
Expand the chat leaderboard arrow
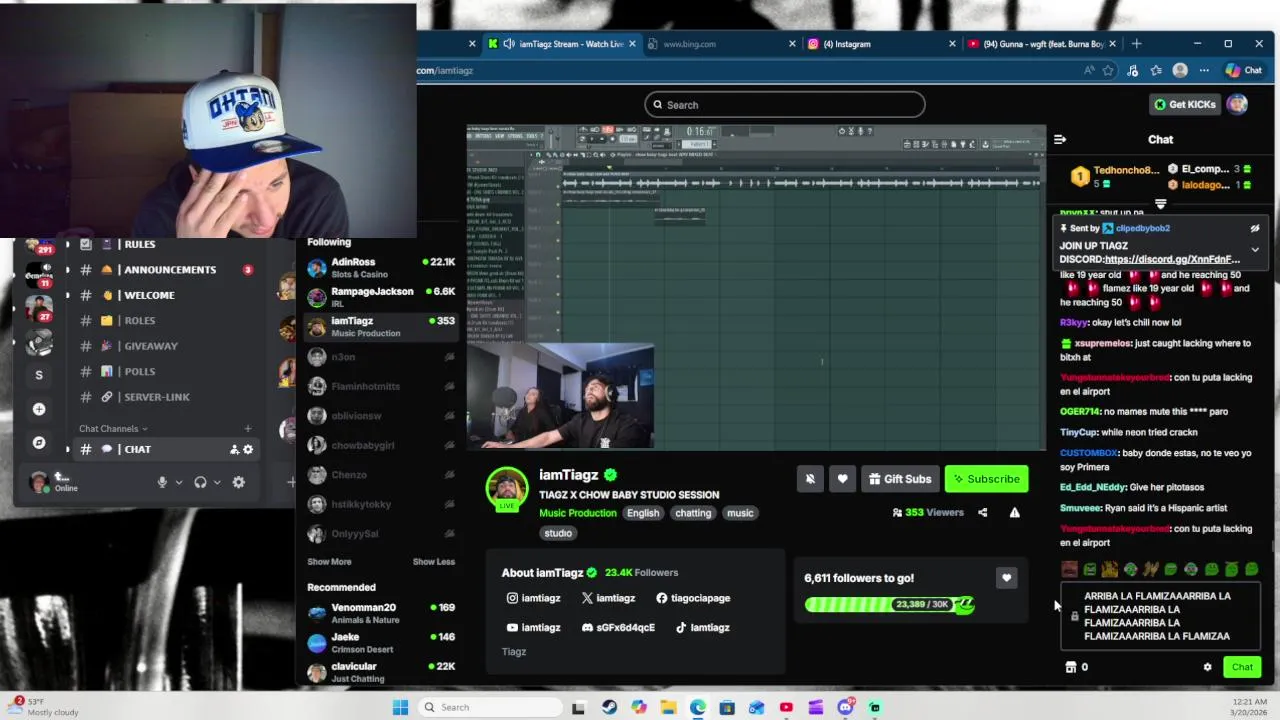(1161, 204)
